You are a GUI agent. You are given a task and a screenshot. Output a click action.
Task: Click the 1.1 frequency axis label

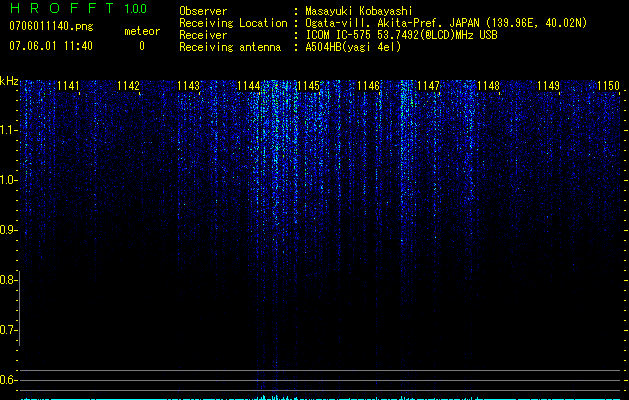(8, 130)
